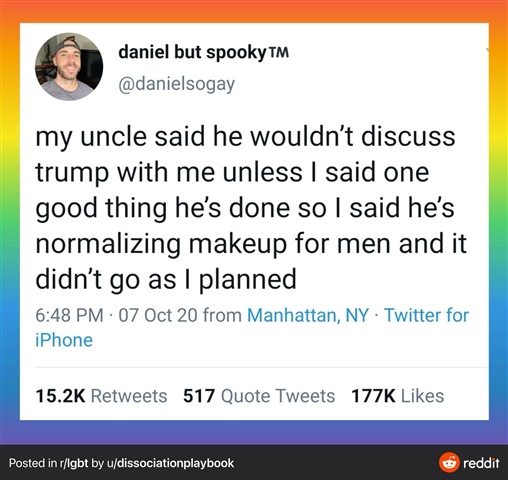View the 517 Quote Tweets
Screen dimensions: 508x480
coord(259,396)
